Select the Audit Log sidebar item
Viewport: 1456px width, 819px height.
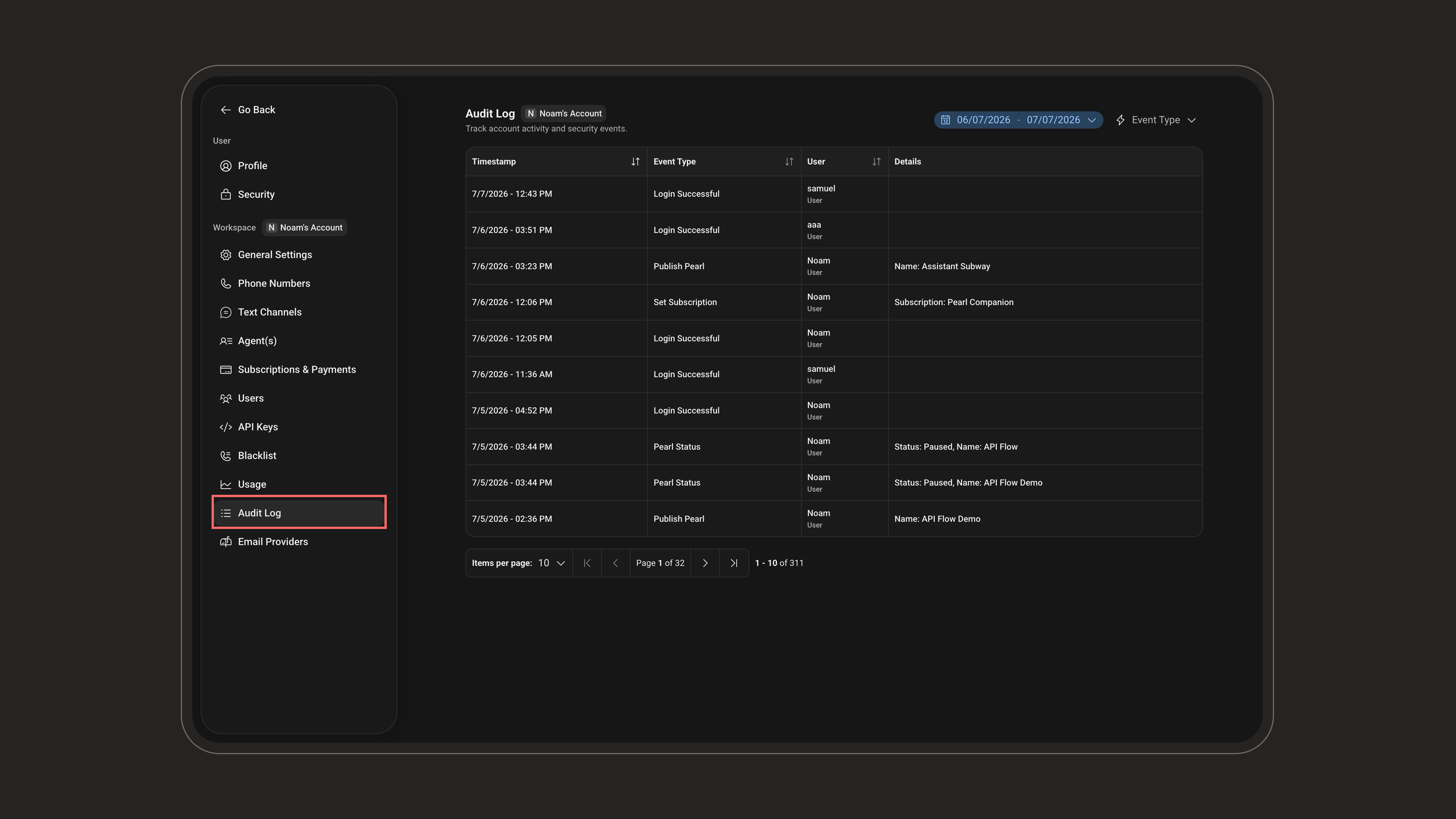[x=299, y=513]
